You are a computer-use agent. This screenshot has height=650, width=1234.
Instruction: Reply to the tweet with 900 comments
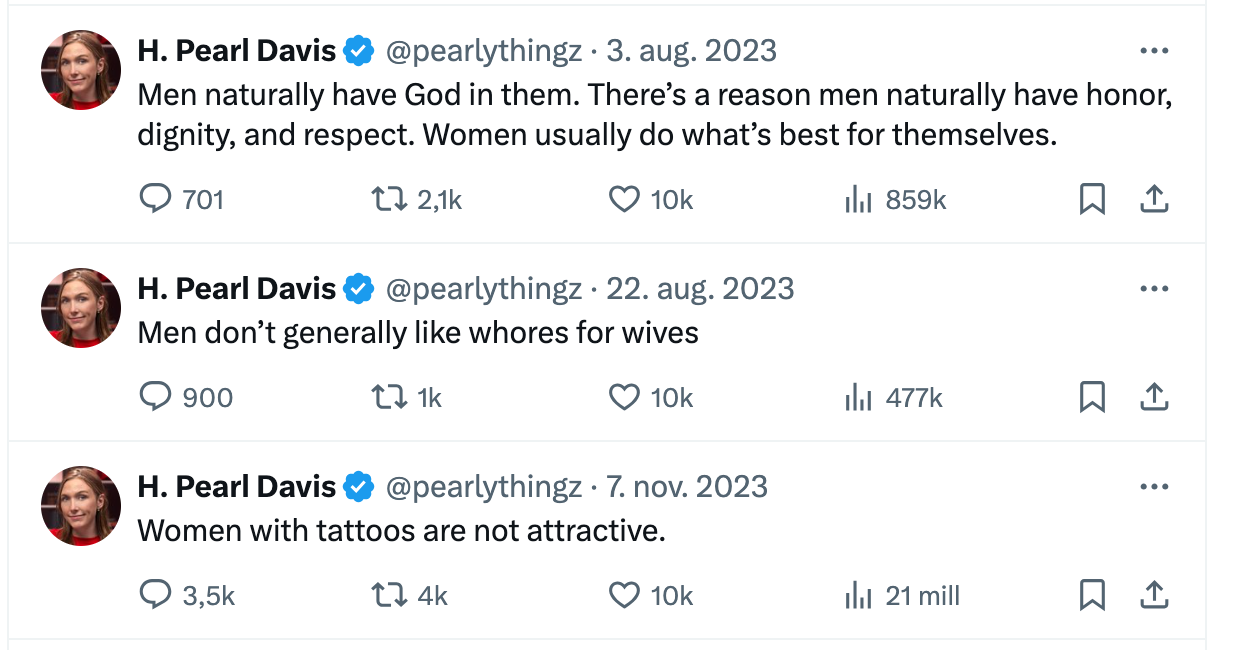[185, 398]
